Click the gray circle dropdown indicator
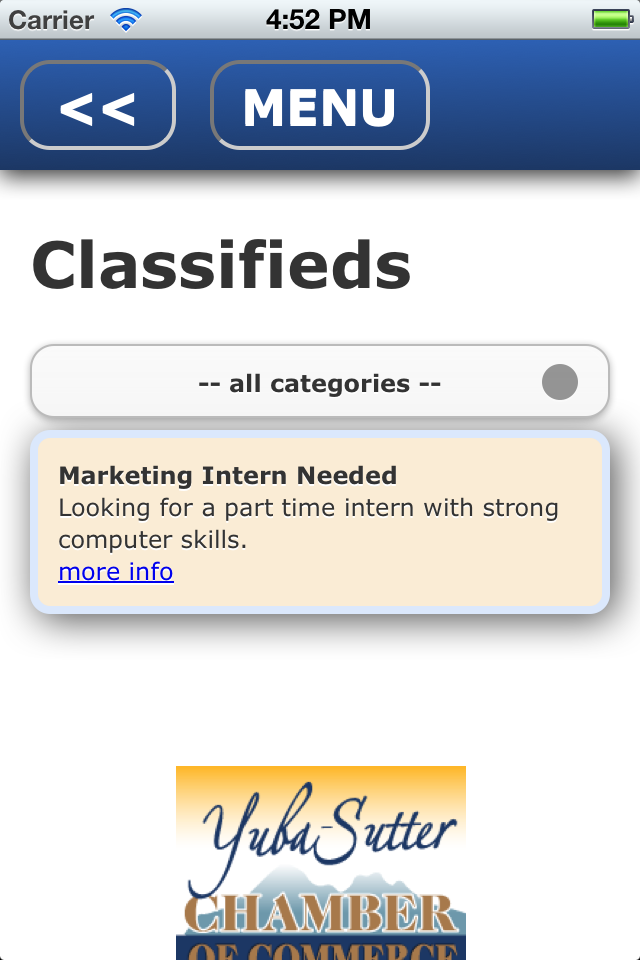This screenshot has height=960, width=640. coord(560,382)
